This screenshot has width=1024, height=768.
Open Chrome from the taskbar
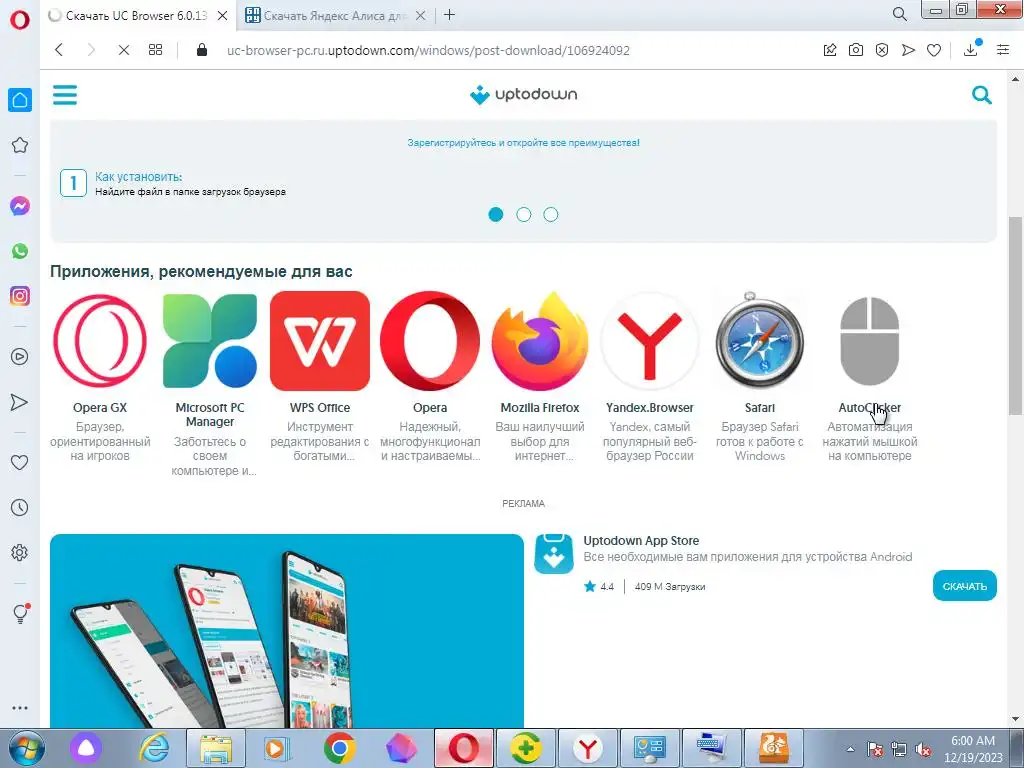(x=339, y=748)
